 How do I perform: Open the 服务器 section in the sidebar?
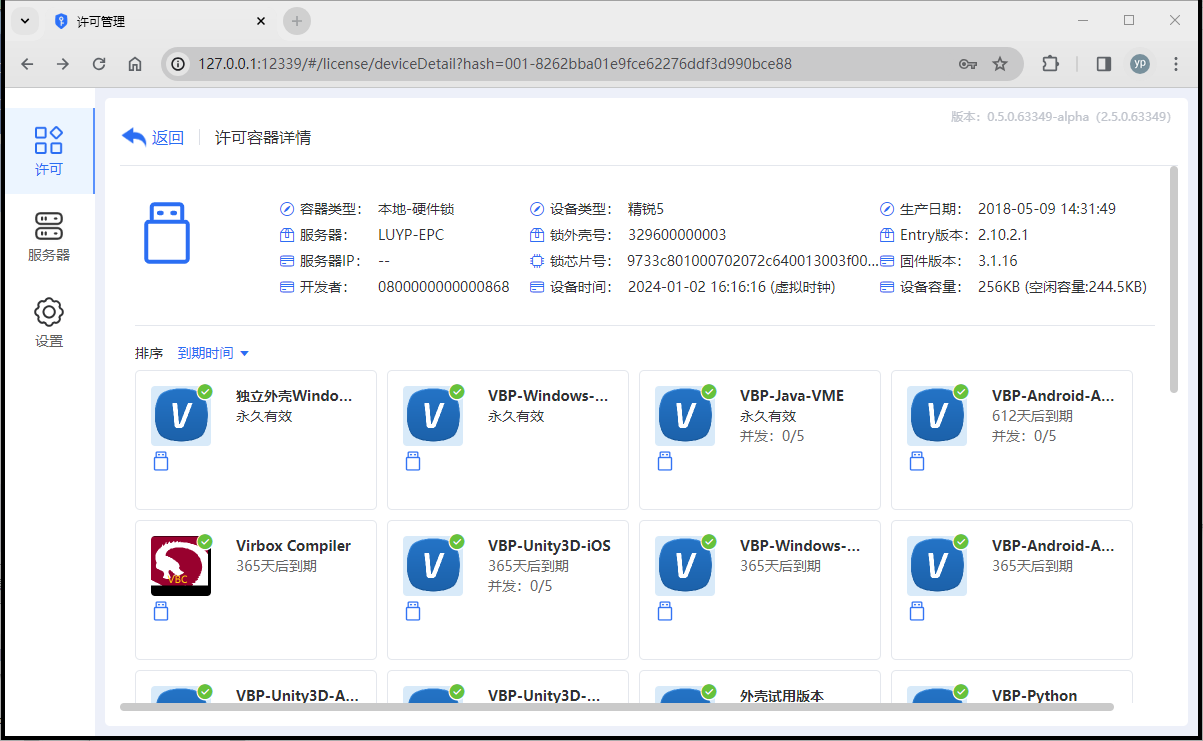[x=48, y=236]
